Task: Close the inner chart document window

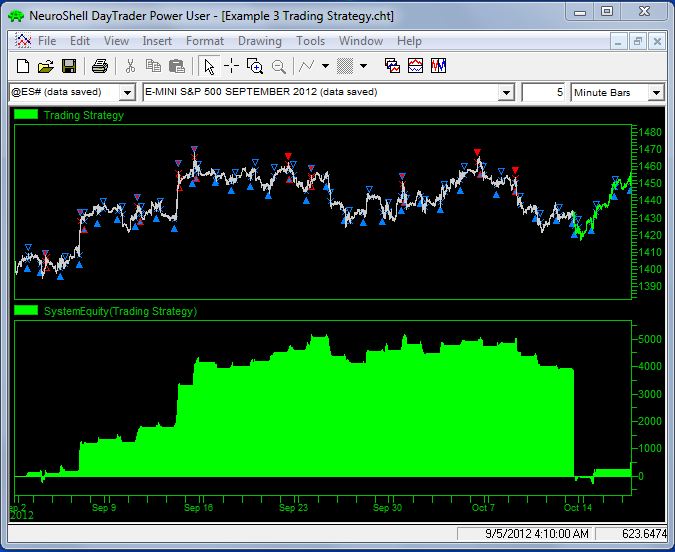Action: click(x=657, y=42)
